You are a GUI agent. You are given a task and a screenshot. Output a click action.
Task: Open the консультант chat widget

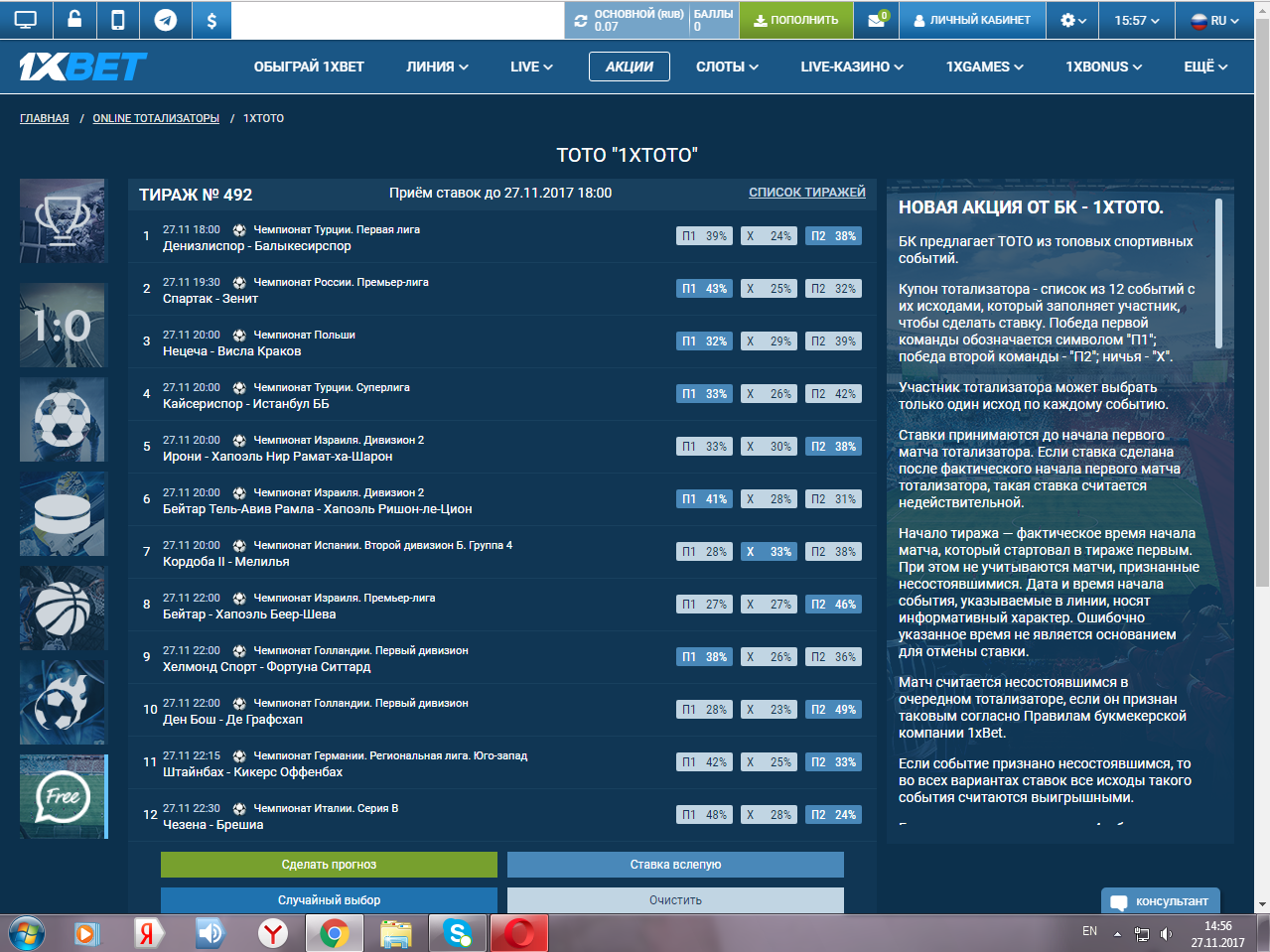click(1161, 901)
